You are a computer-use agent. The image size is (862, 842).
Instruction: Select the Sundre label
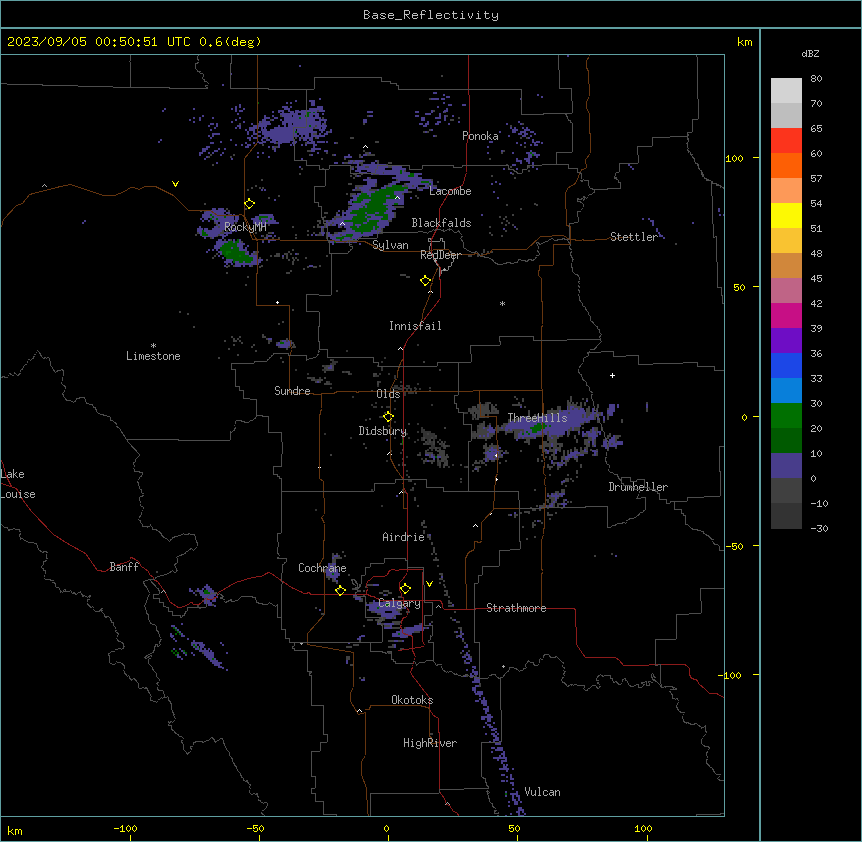point(292,391)
